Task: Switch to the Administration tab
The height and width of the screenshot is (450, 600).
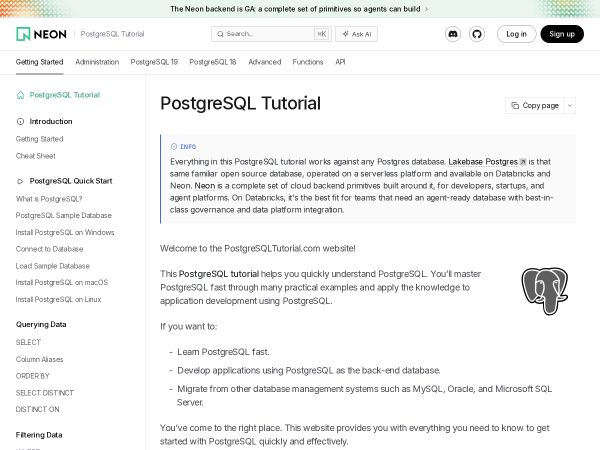Action: (97, 62)
